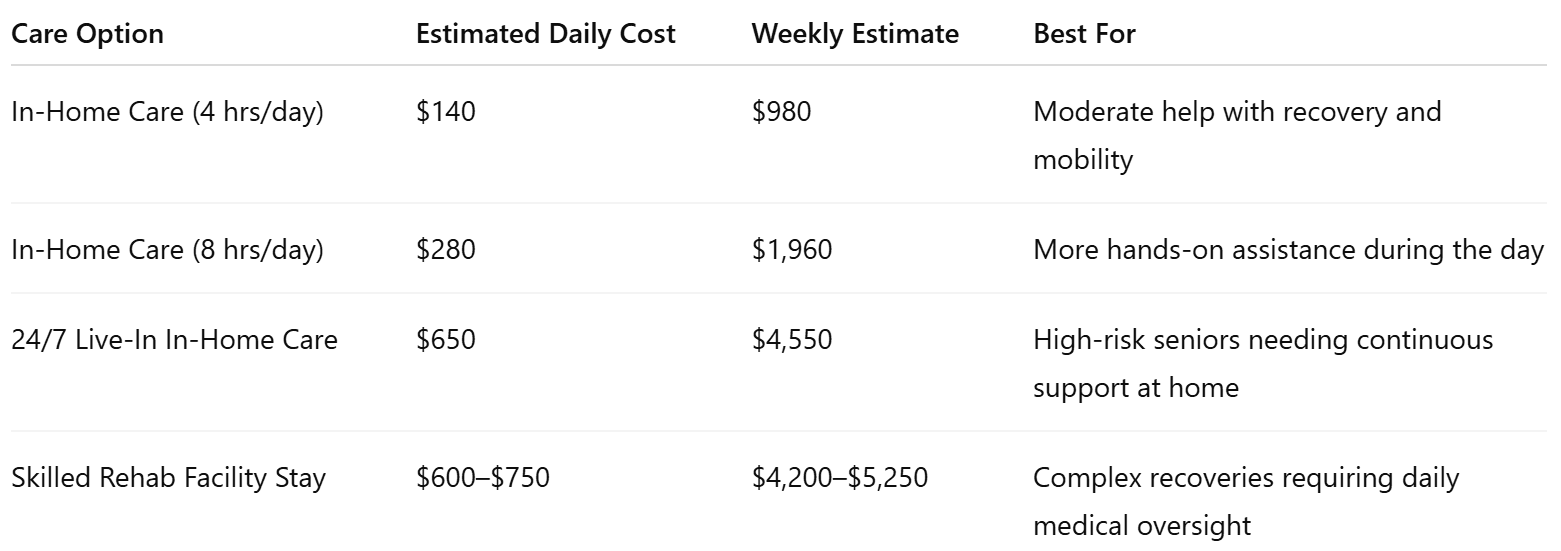Viewport: 1561px width, 551px height.
Task: Select the In-Home Care (4 hrs/day) cell
Action: (x=167, y=111)
